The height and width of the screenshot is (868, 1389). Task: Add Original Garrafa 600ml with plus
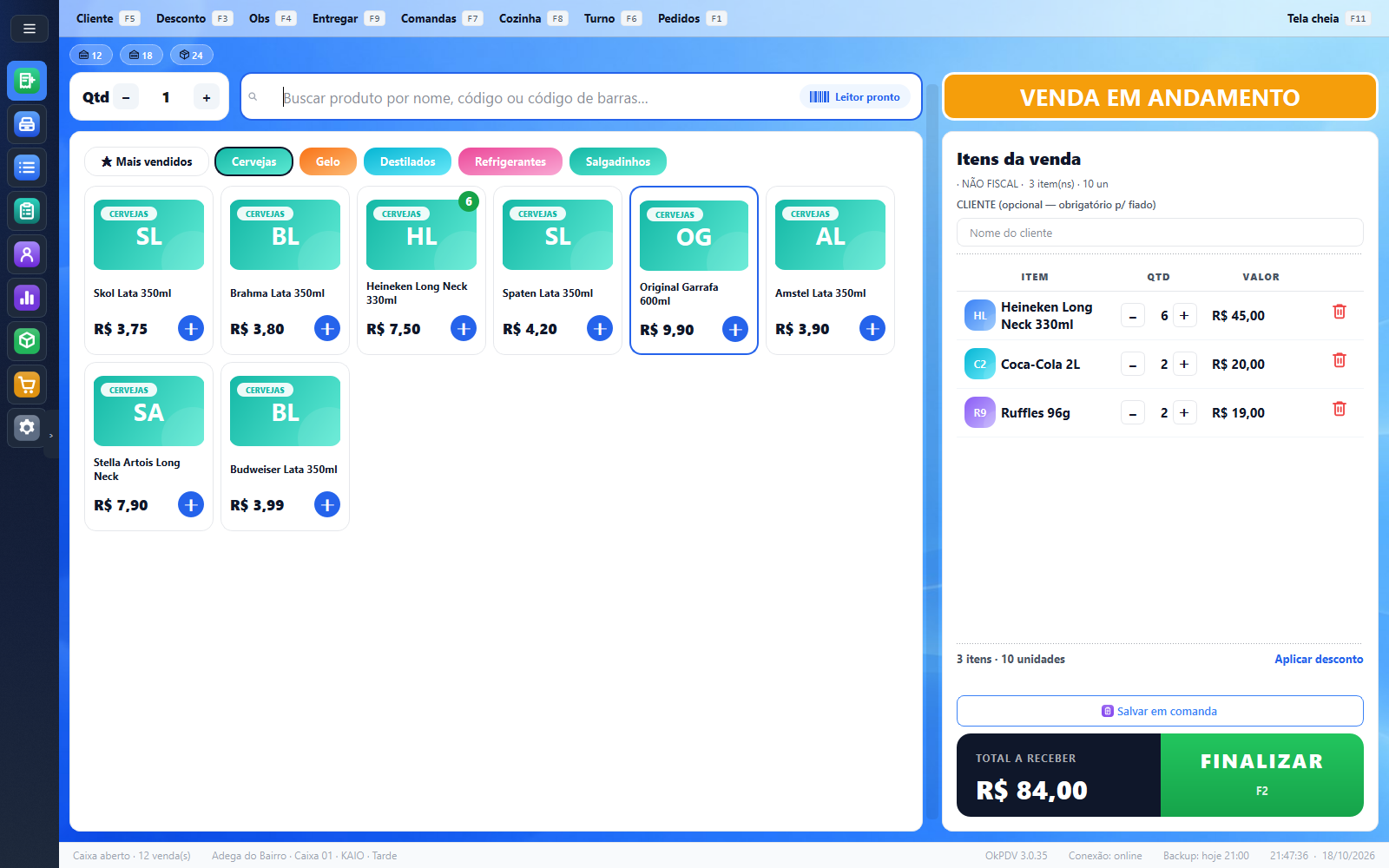coord(735,329)
